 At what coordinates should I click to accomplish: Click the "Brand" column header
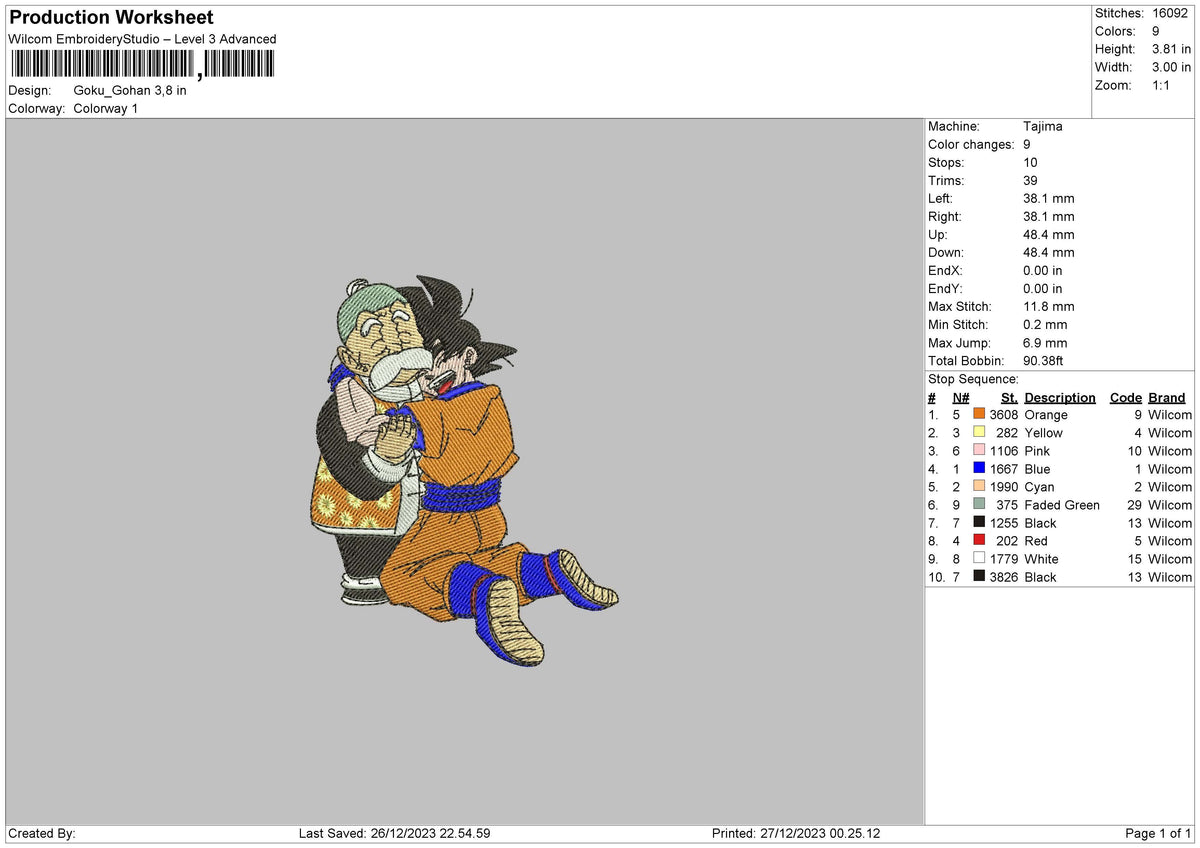pyautogui.click(x=1167, y=397)
